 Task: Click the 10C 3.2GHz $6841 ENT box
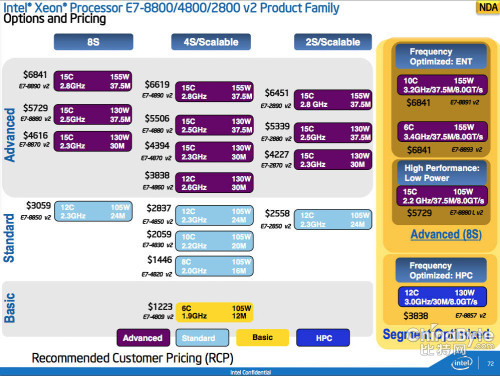442,85
